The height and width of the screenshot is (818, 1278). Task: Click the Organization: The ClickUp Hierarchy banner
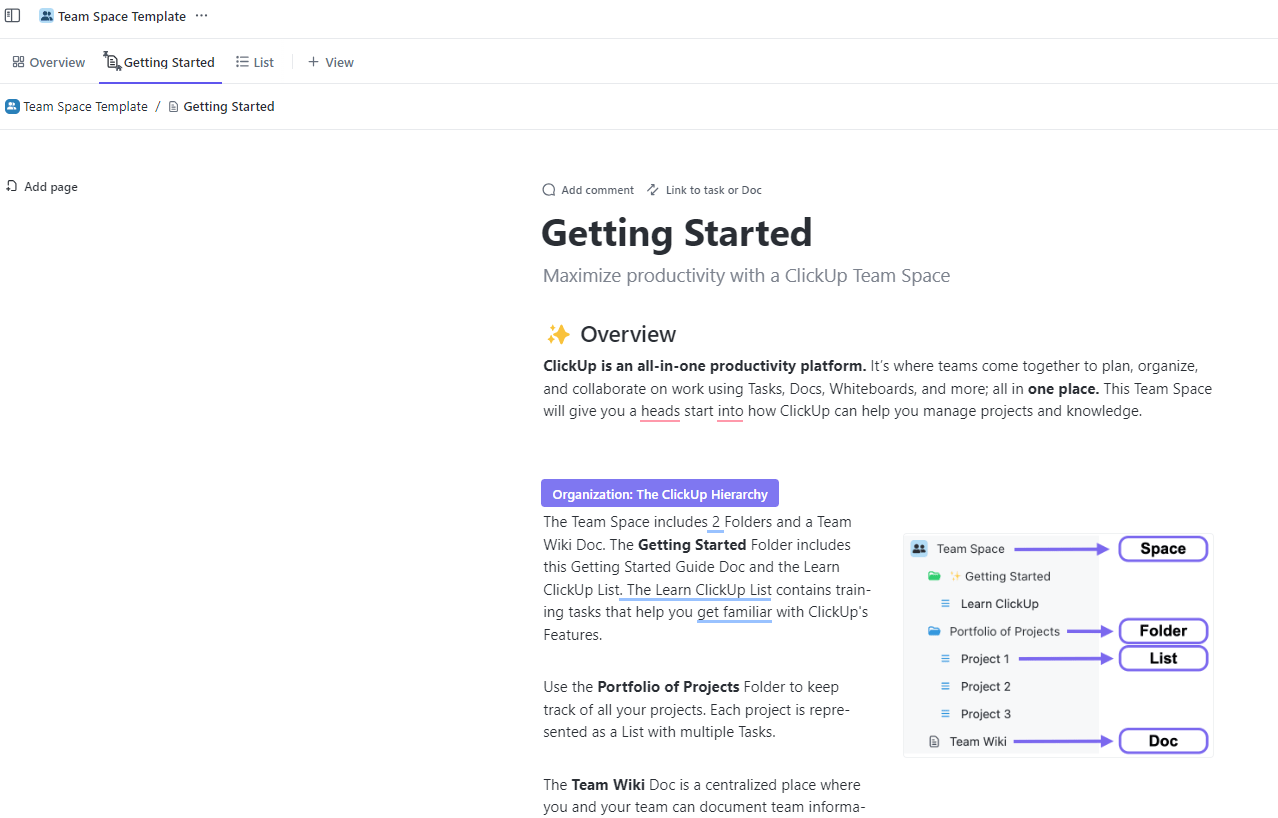[x=660, y=494]
